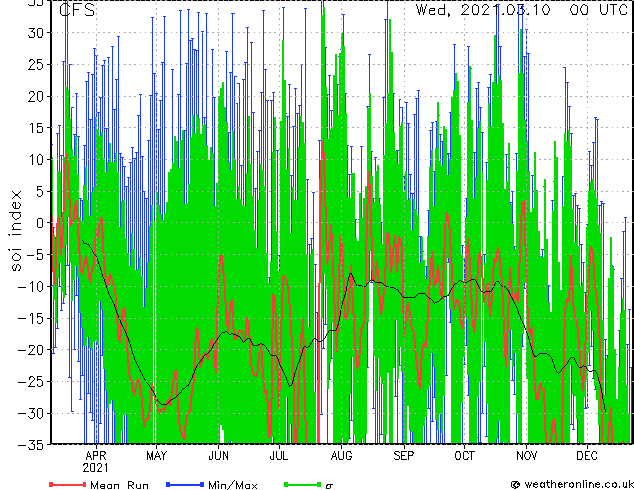Viewport: 634px width, 490px height.
Task: Click the 0 value on y-axis
Action: 40,223
